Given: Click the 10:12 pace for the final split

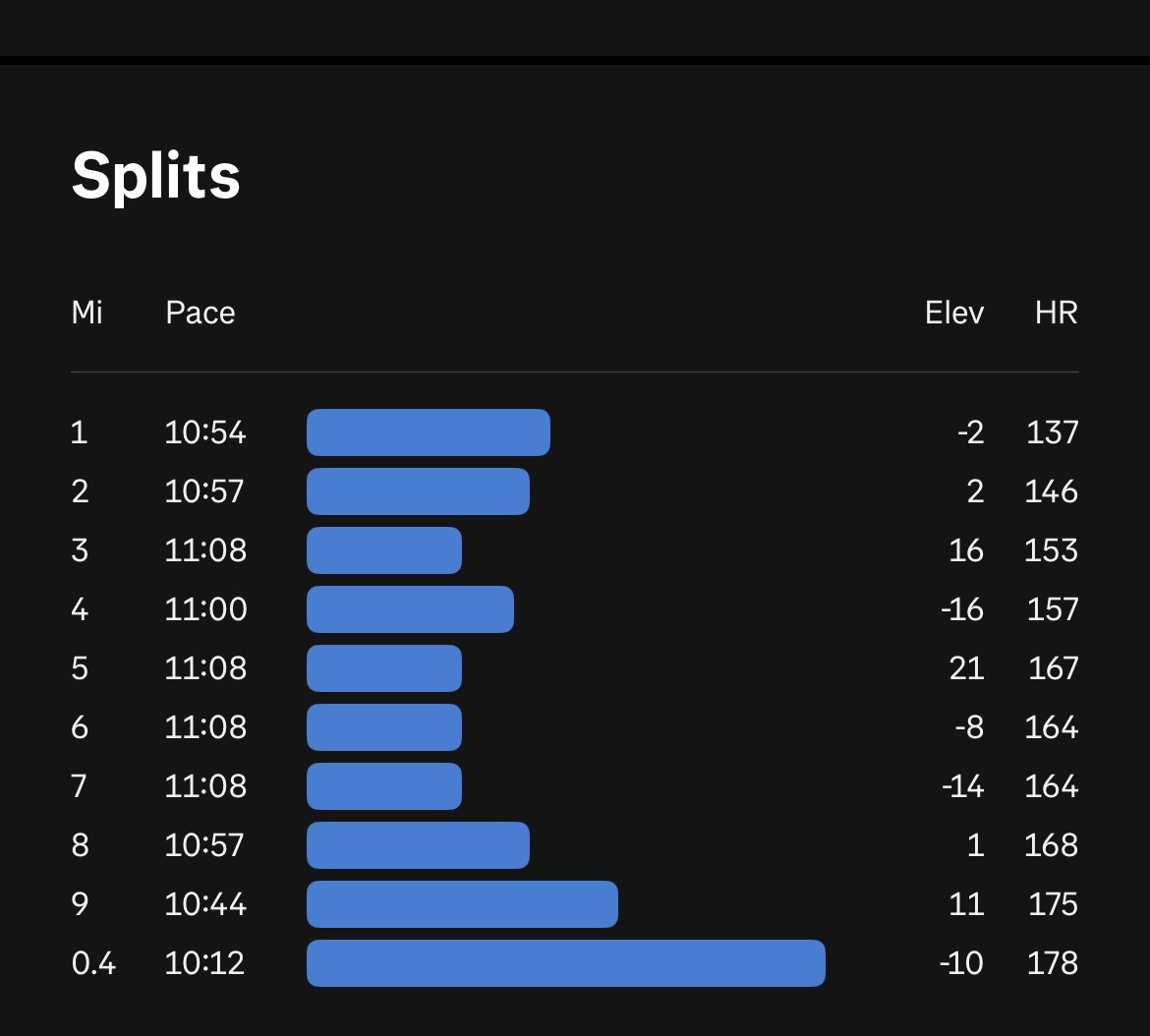Looking at the screenshot, I should click(204, 963).
